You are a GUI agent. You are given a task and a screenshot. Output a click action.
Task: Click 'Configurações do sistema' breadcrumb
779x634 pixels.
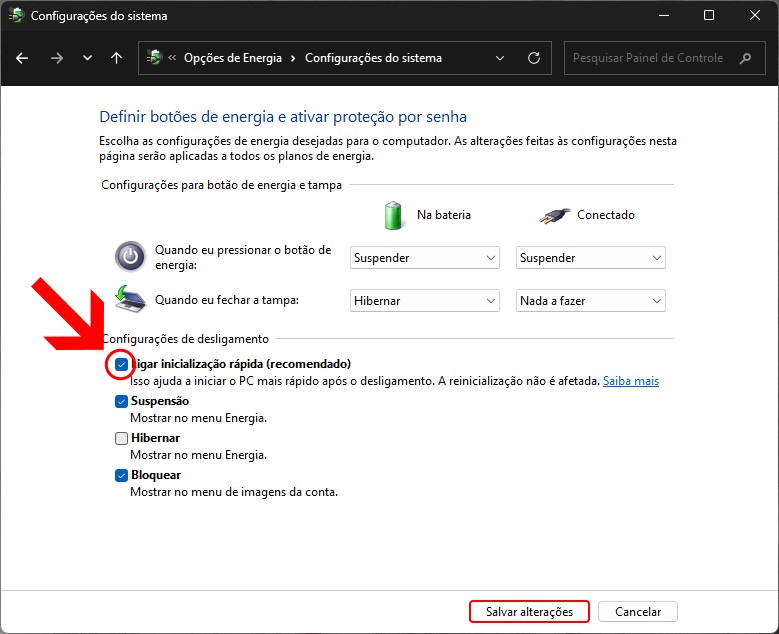pos(372,58)
